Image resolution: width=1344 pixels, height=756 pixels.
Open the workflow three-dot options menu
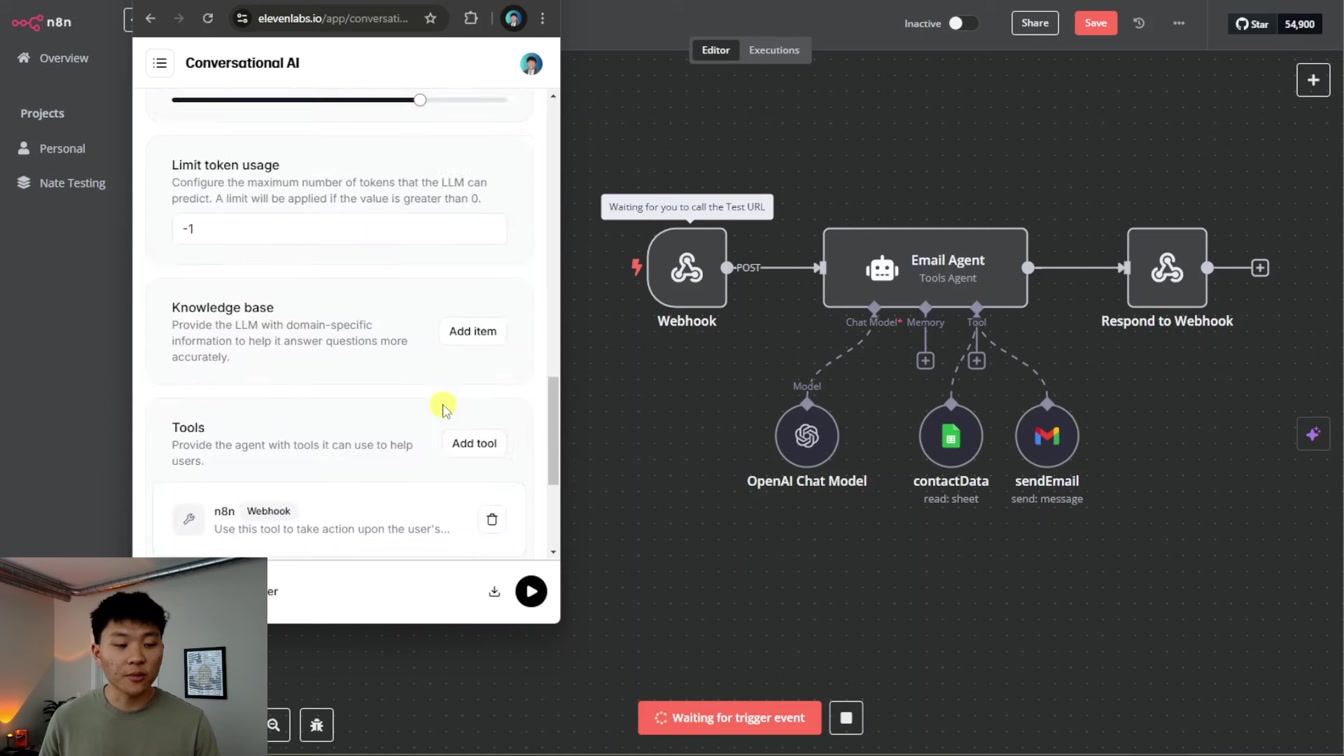[1179, 23]
